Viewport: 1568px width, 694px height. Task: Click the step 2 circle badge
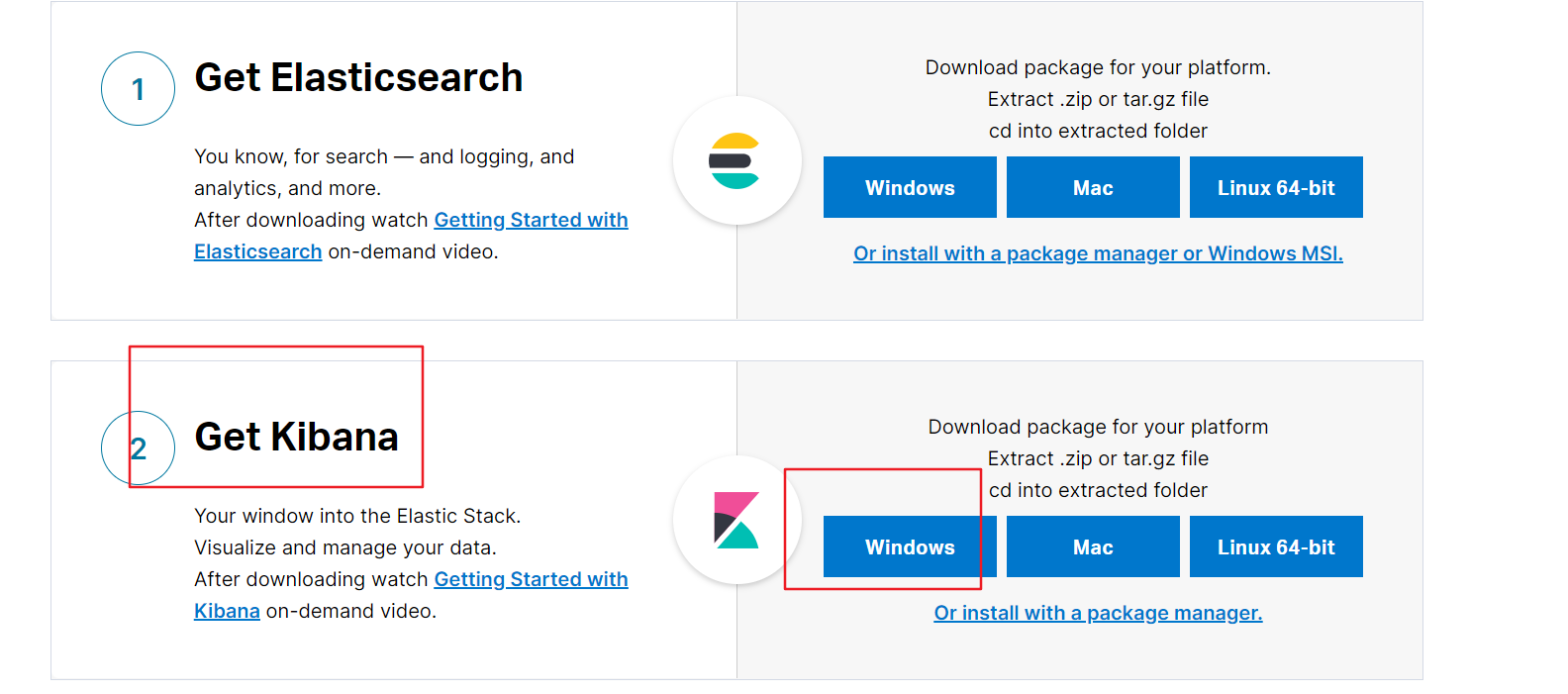(139, 448)
